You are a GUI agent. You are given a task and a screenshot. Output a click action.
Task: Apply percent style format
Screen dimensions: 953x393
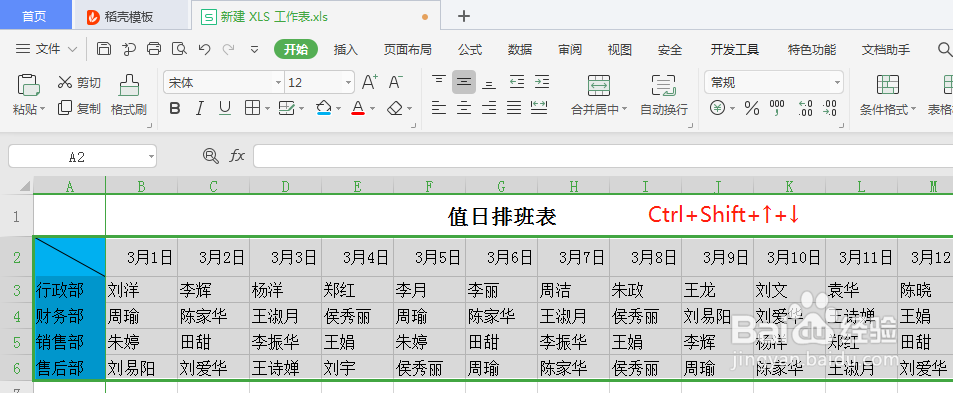(752, 109)
